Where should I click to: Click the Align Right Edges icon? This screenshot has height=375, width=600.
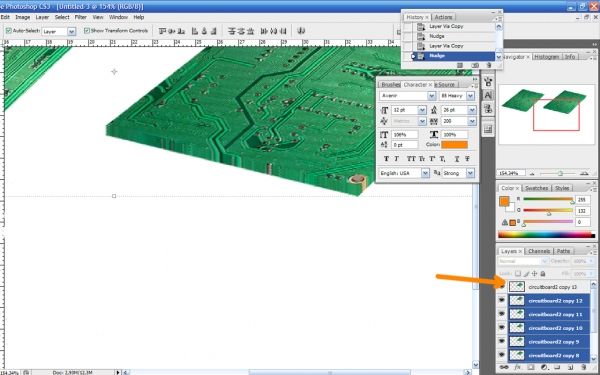(x=214, y=31)
